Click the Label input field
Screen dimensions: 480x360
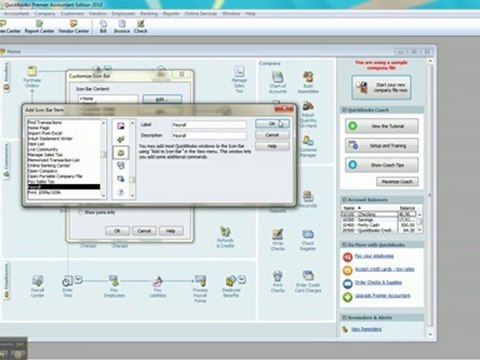pos(209,125)
